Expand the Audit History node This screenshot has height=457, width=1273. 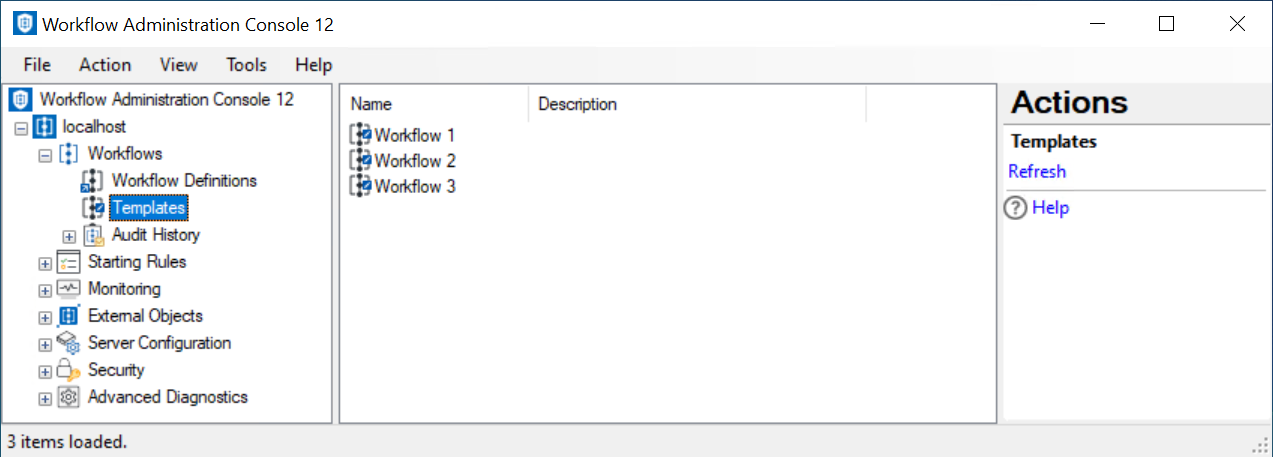(69, 236)
